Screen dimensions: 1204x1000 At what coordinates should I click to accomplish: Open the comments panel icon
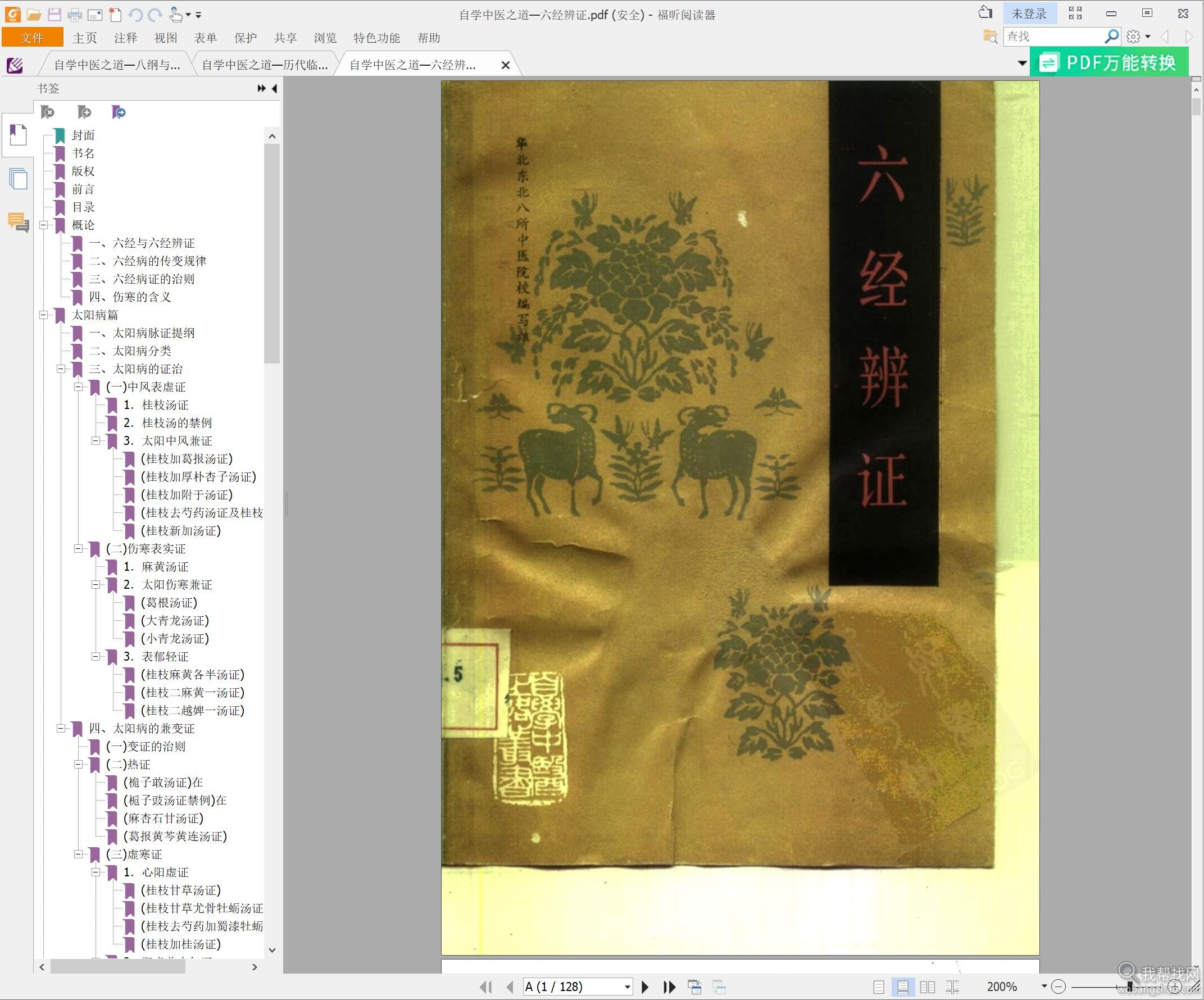click(x=19, y=222)
